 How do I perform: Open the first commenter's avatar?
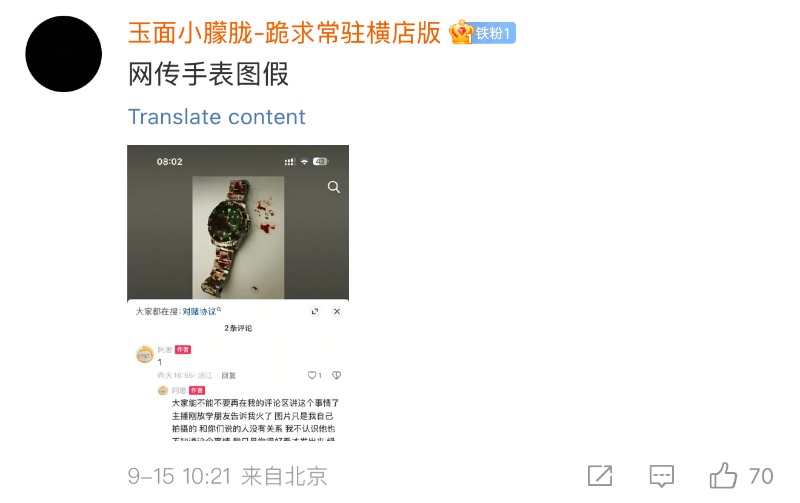[x=145, y=354]
